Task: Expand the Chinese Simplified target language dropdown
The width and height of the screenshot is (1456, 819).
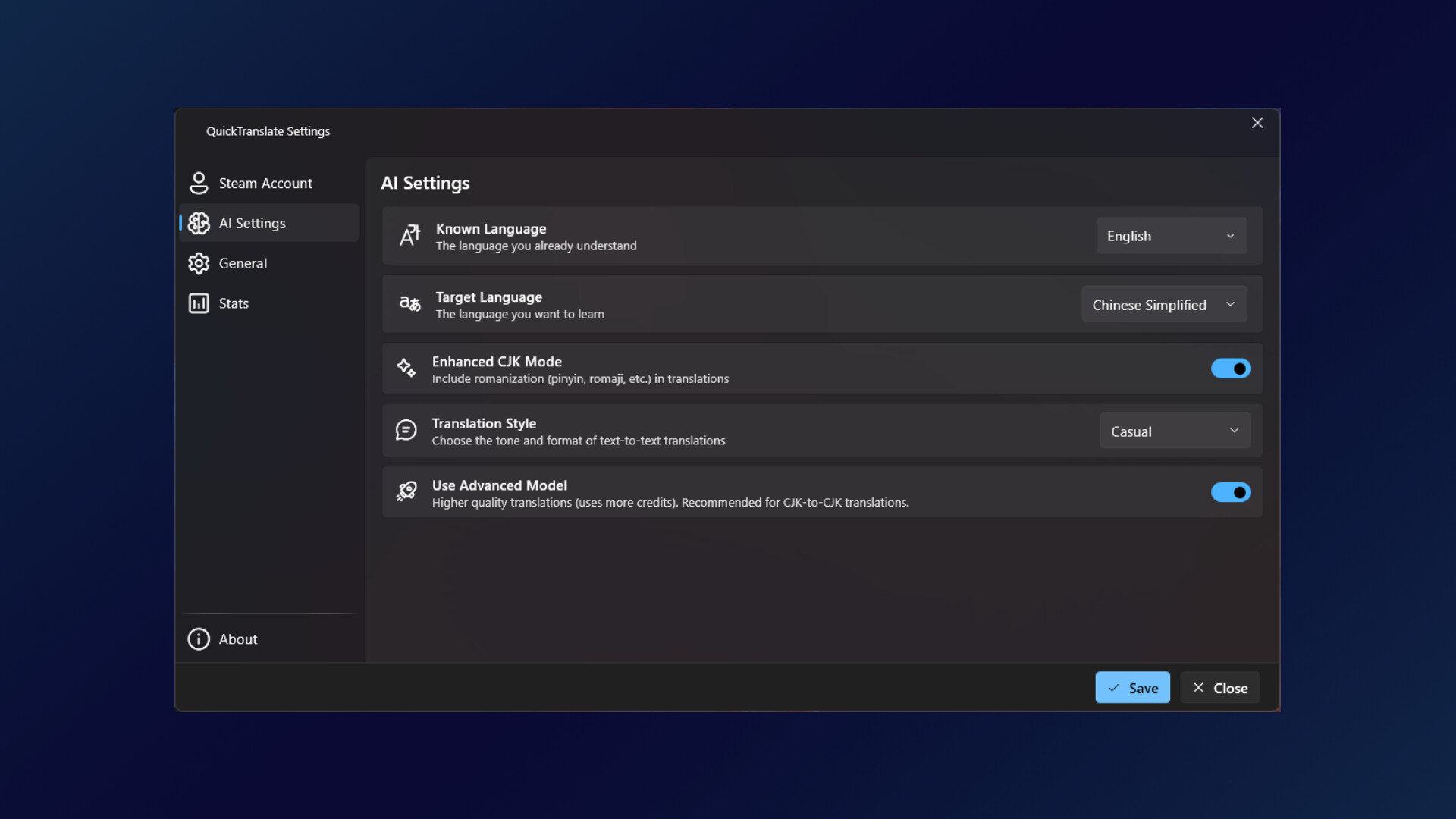Action: (x=1163, y=305)
